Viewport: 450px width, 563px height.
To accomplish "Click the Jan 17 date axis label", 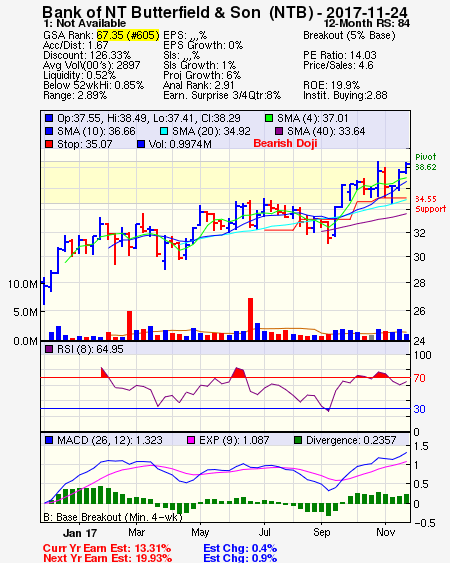I will pos(80,533).
